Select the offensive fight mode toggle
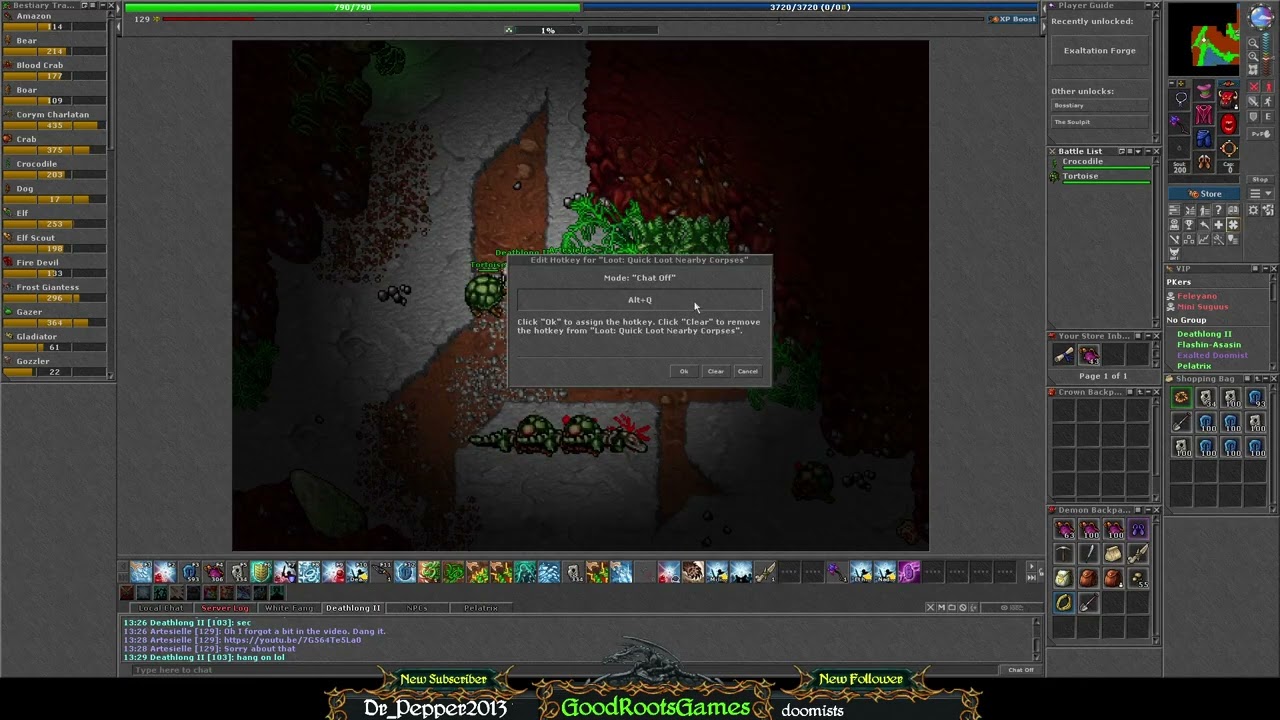This screenshot has height=720, width=1280. click(x=1254, y=87)
